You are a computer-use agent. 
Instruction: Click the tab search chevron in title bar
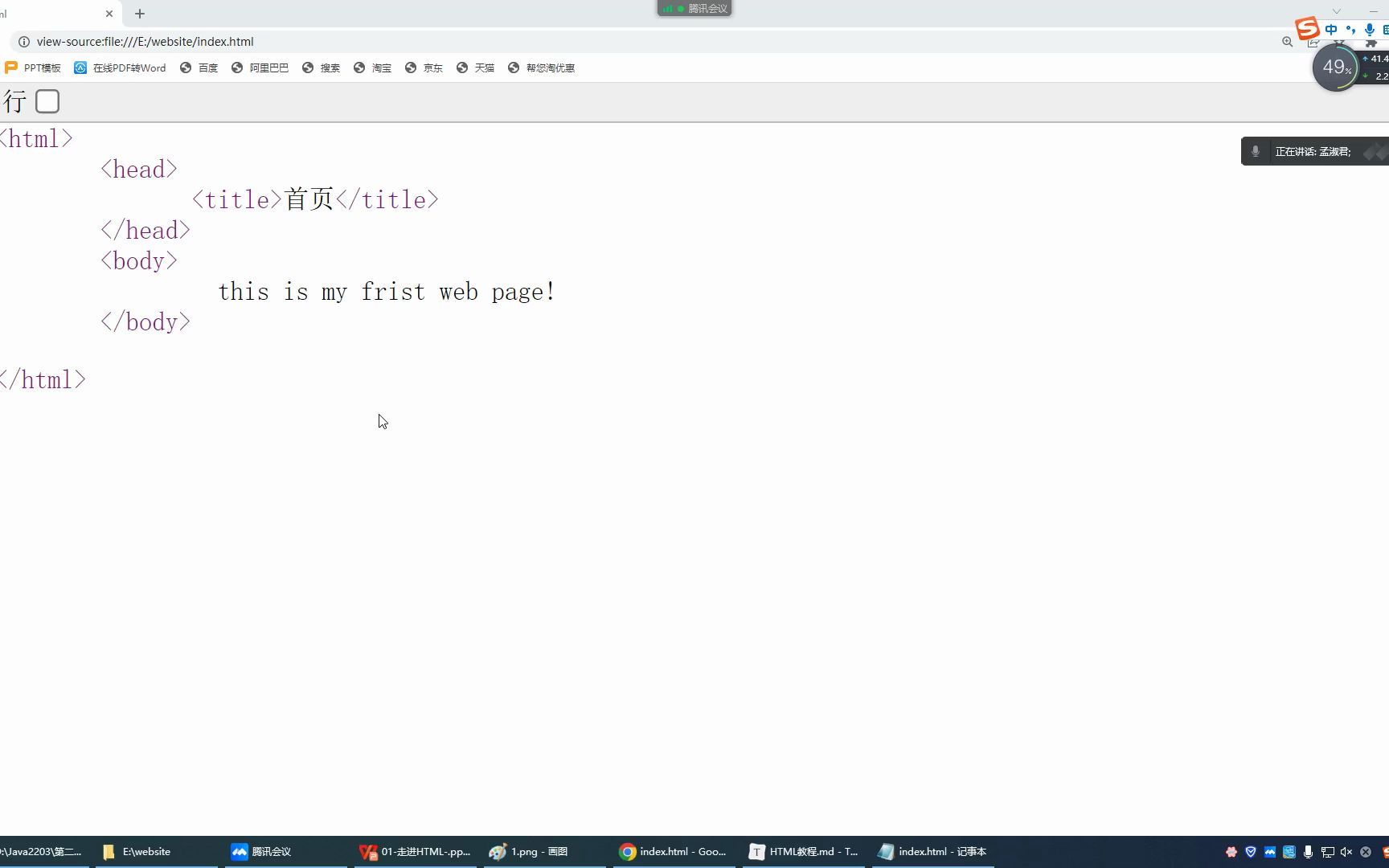coord(1337,11)
